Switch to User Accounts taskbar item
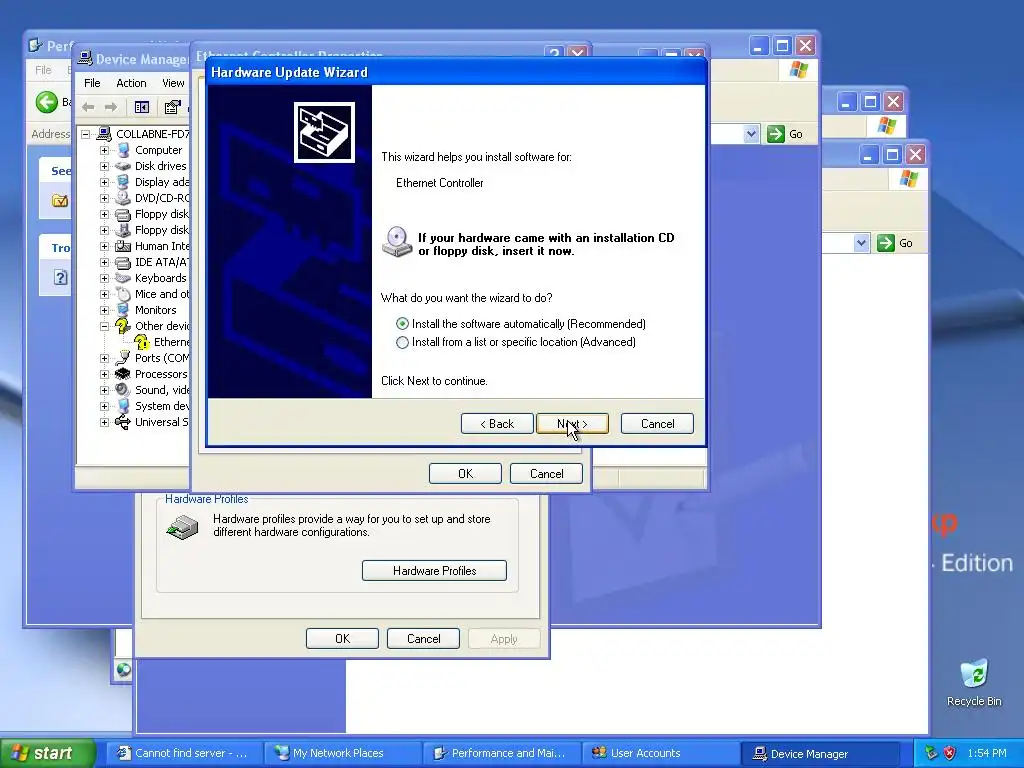 coord(660,753)
